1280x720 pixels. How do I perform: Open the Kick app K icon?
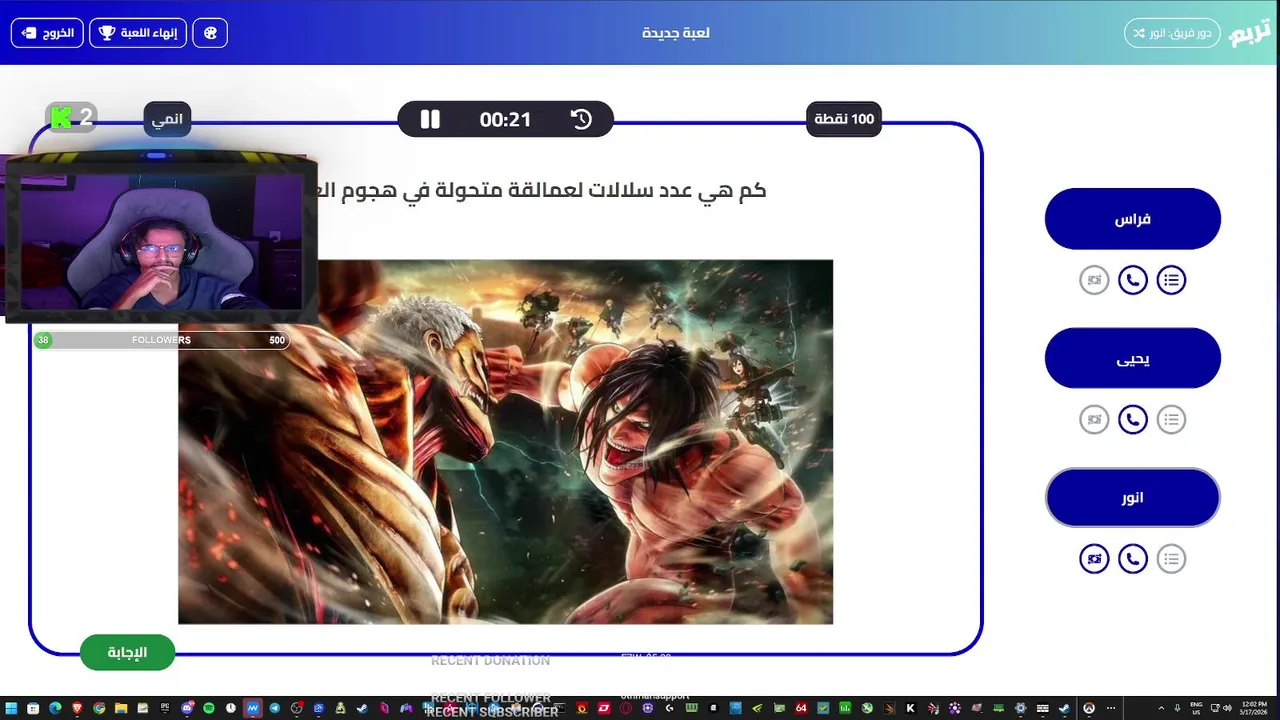click(910, 708)
